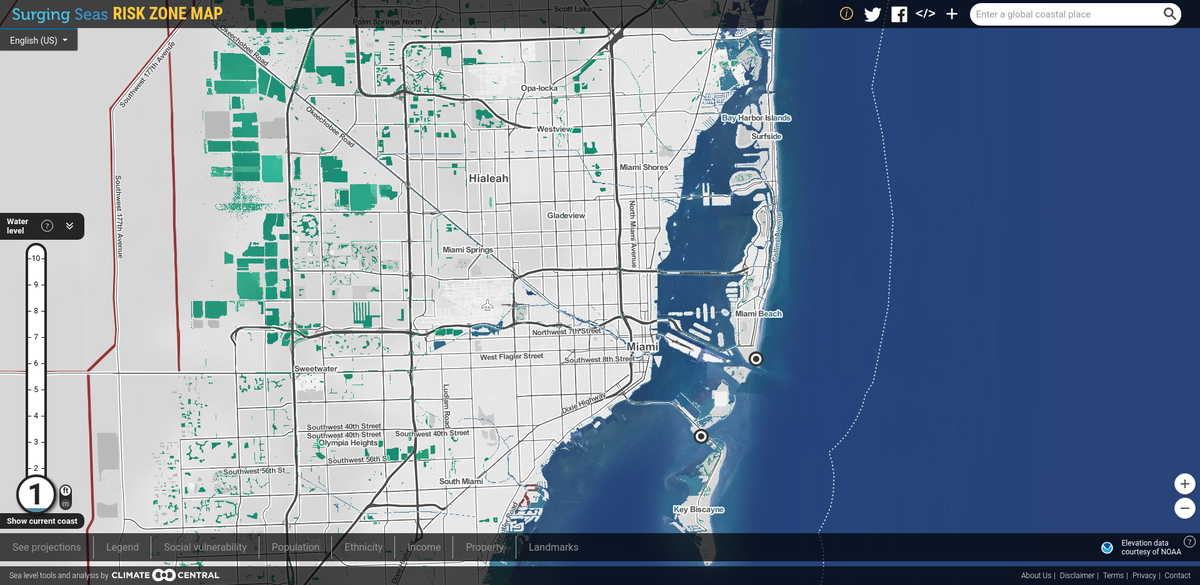Open the embed code icon
This screenshot has width=1200, height=585.
925,14
